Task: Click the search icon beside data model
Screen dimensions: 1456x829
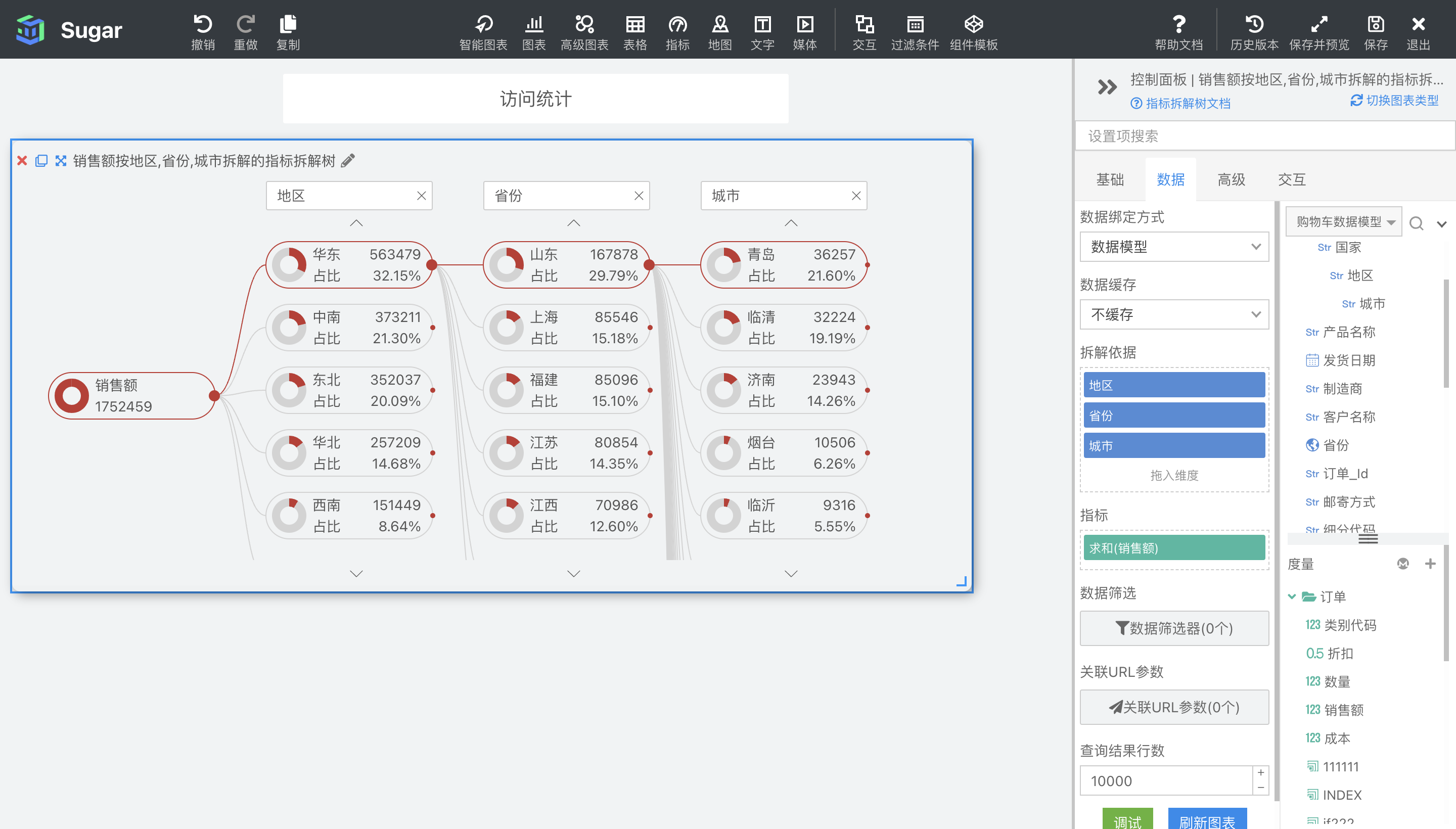Action: 1416,223
